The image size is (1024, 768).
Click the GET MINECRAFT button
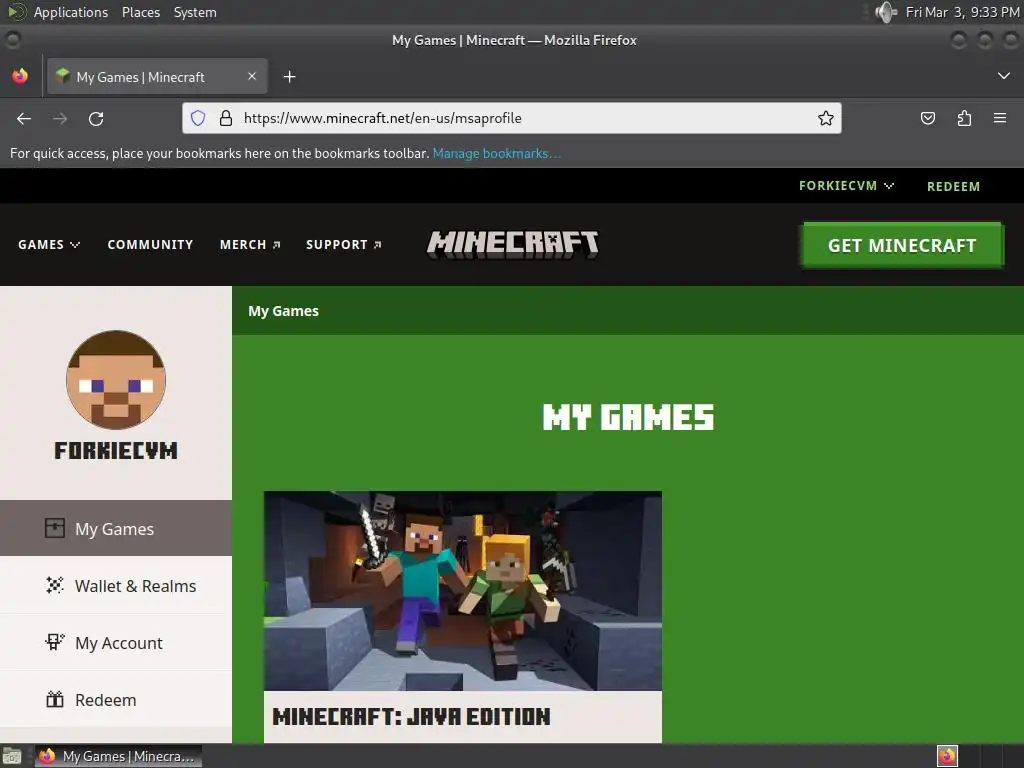pyautogui.click(x=902, y=246)
